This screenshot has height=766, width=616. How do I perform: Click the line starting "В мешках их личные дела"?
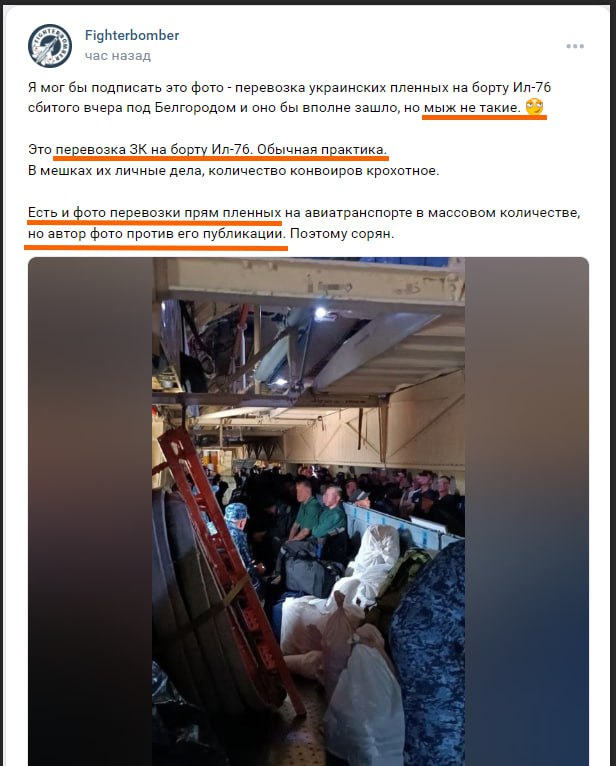tap(234, 170)
